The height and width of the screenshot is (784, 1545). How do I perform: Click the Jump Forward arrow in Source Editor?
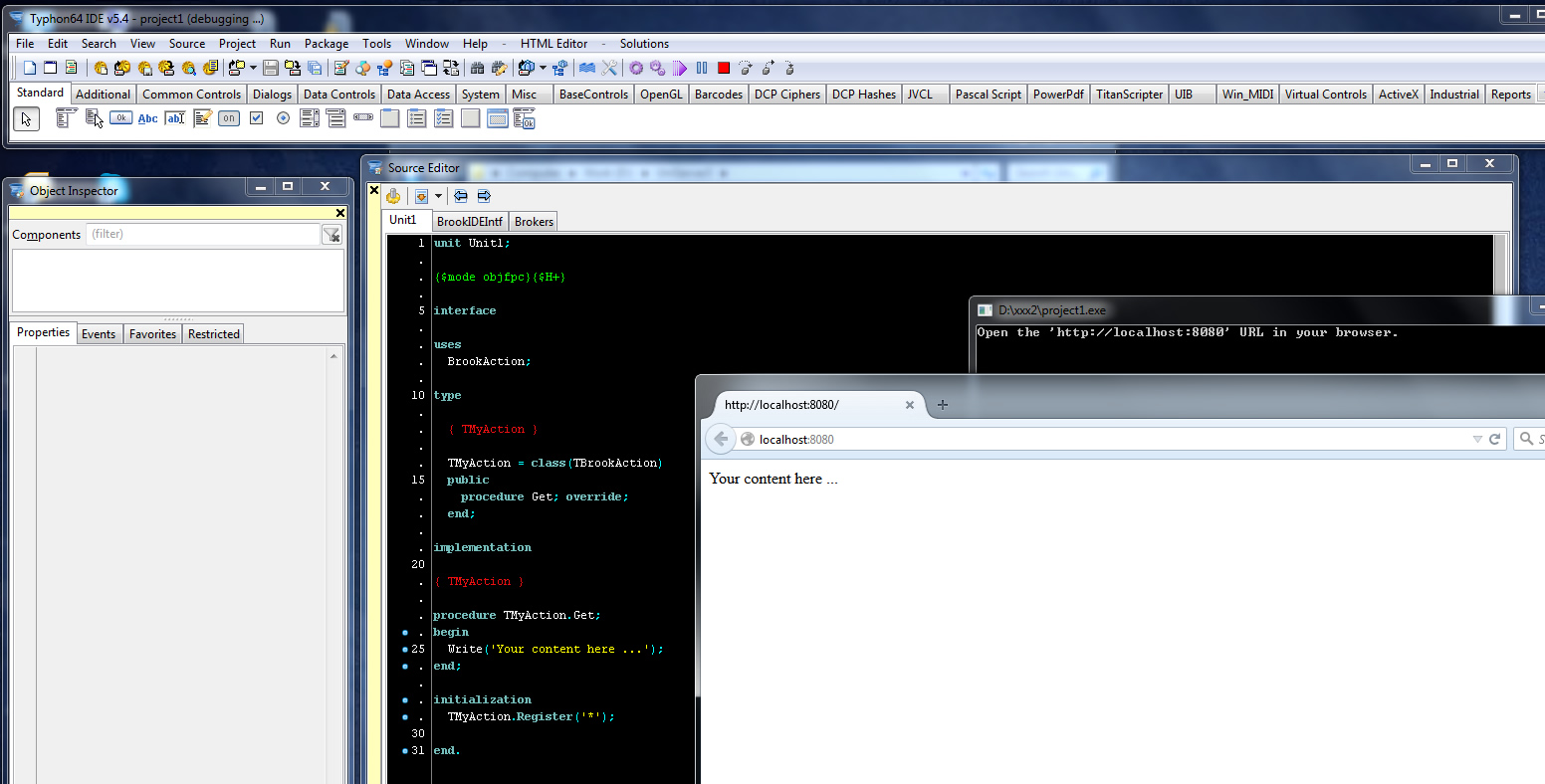(x=484, y=196)
